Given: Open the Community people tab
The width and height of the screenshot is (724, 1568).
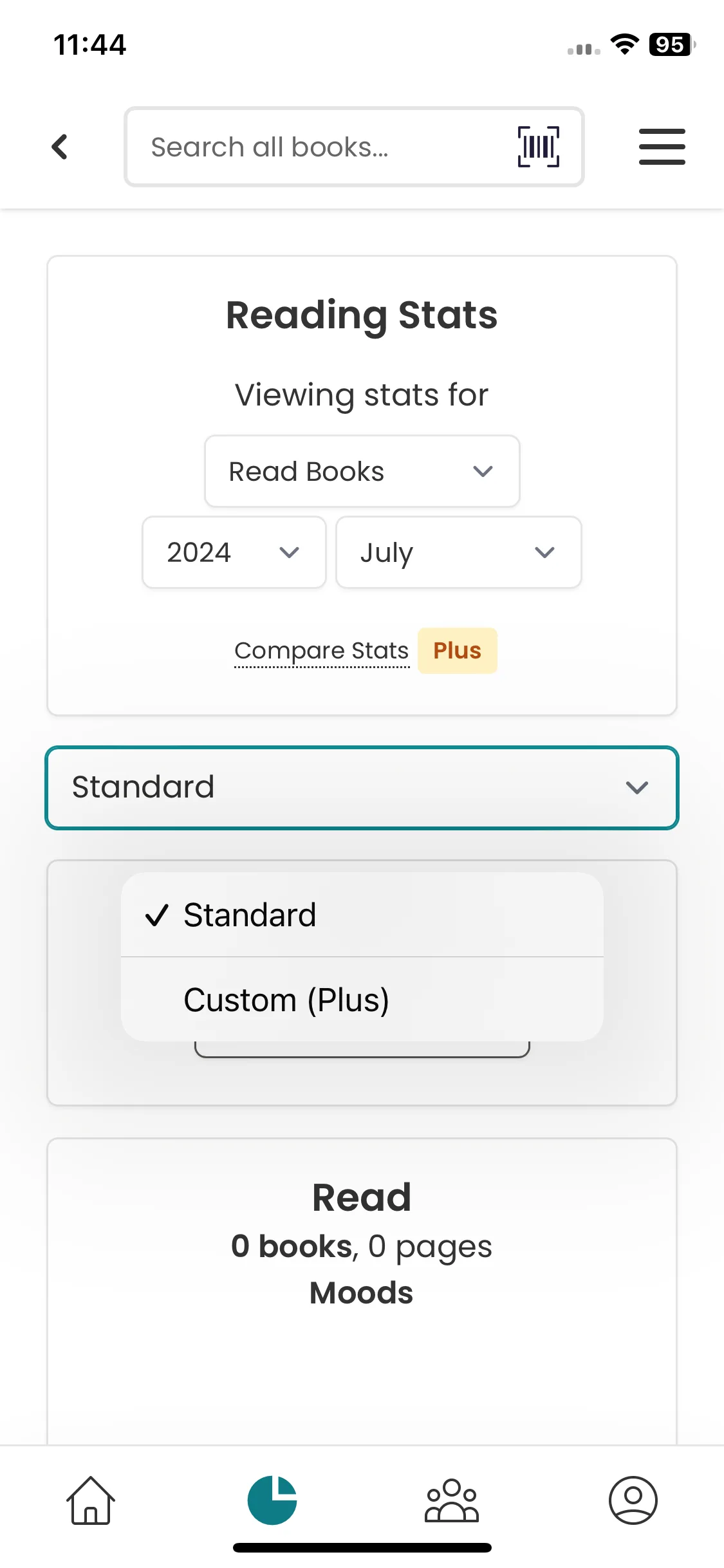Looking at the screenshot, I should click(x=452, y=1500).
